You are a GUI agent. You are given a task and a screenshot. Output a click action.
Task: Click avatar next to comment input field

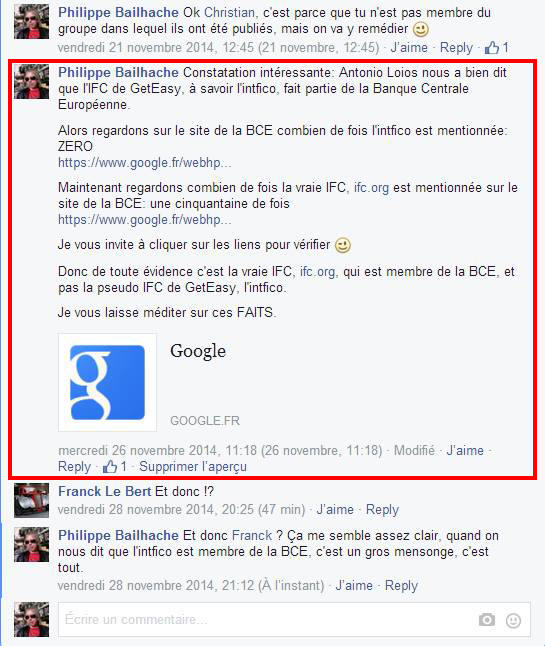pyautogui.click(x=31, y=619)
